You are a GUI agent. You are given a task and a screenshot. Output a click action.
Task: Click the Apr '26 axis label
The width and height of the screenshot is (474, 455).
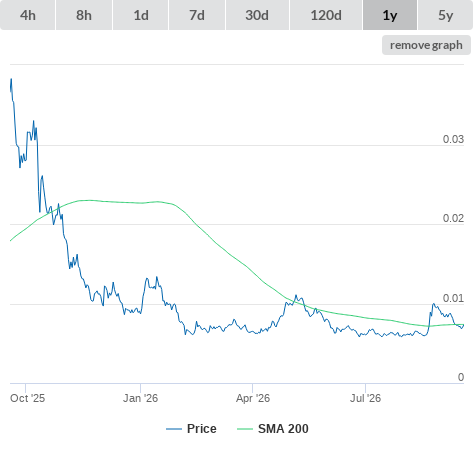point(253,398)
